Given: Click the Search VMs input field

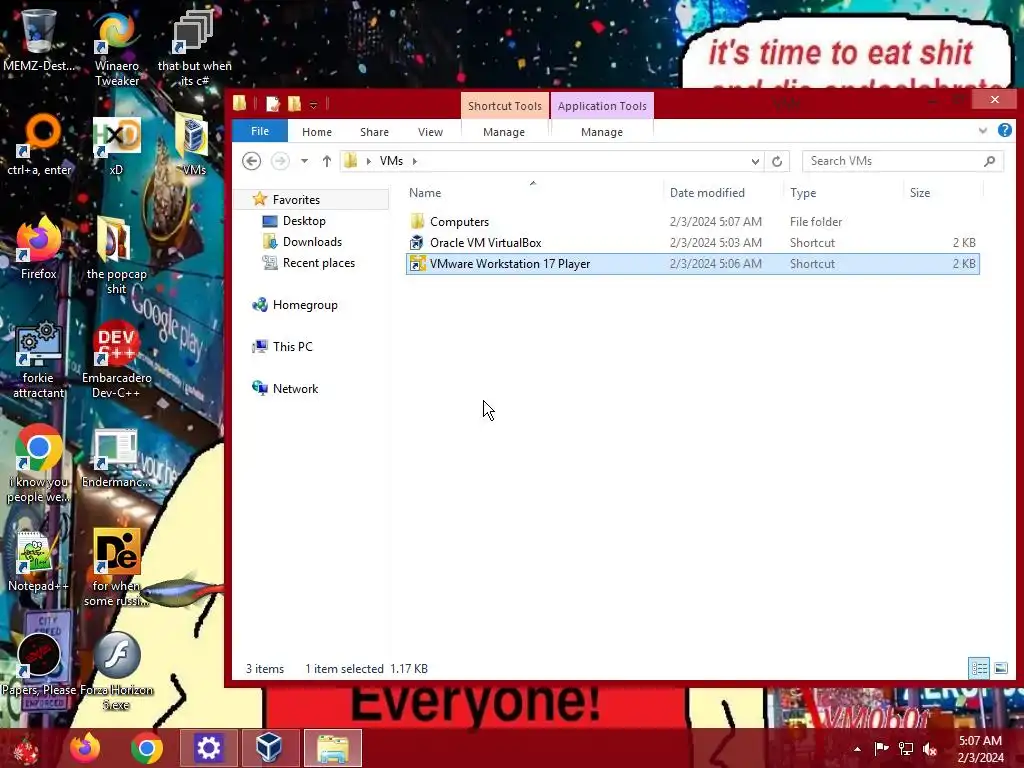Looking at the screenshot, I should point(903,161).
